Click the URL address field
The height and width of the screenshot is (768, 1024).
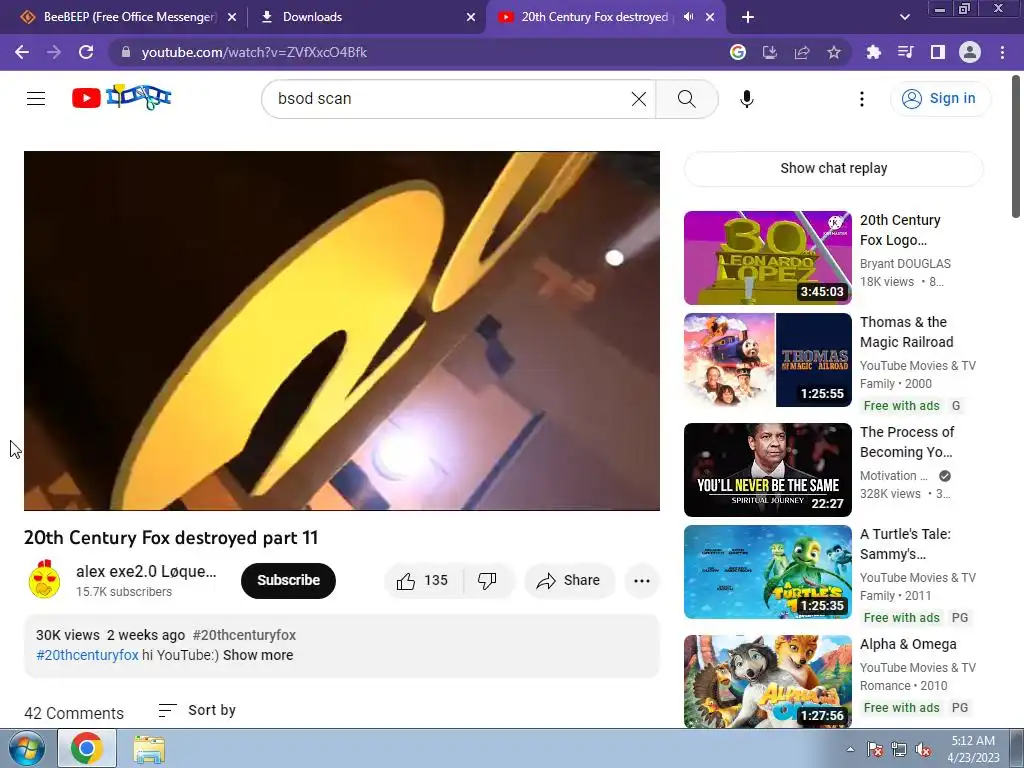point(418,52)
